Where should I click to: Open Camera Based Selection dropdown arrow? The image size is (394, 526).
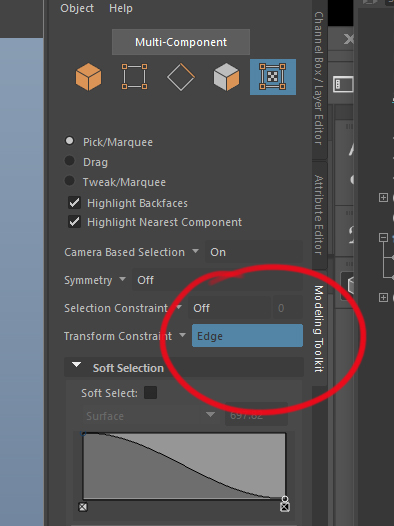point(195,251)
